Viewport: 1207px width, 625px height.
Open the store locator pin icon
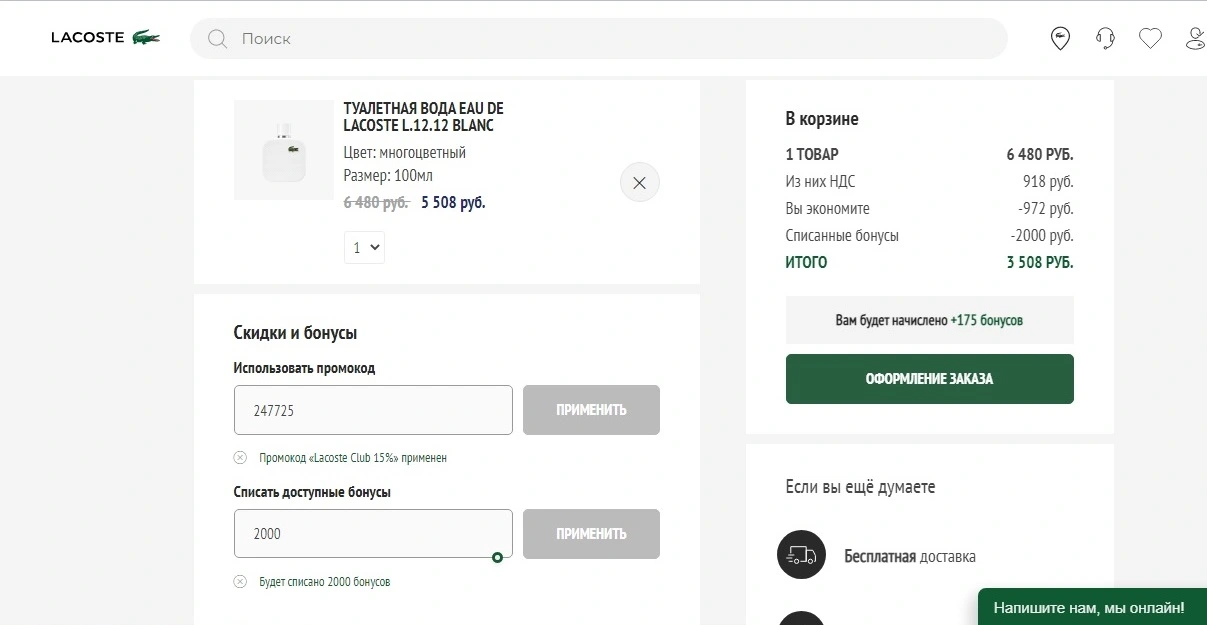[x=1060, y=39]
